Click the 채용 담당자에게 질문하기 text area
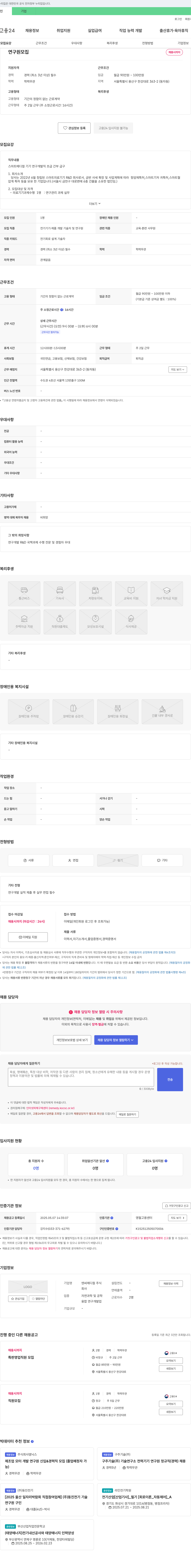The image size is (191, 1568). [x=81, y=1077]
